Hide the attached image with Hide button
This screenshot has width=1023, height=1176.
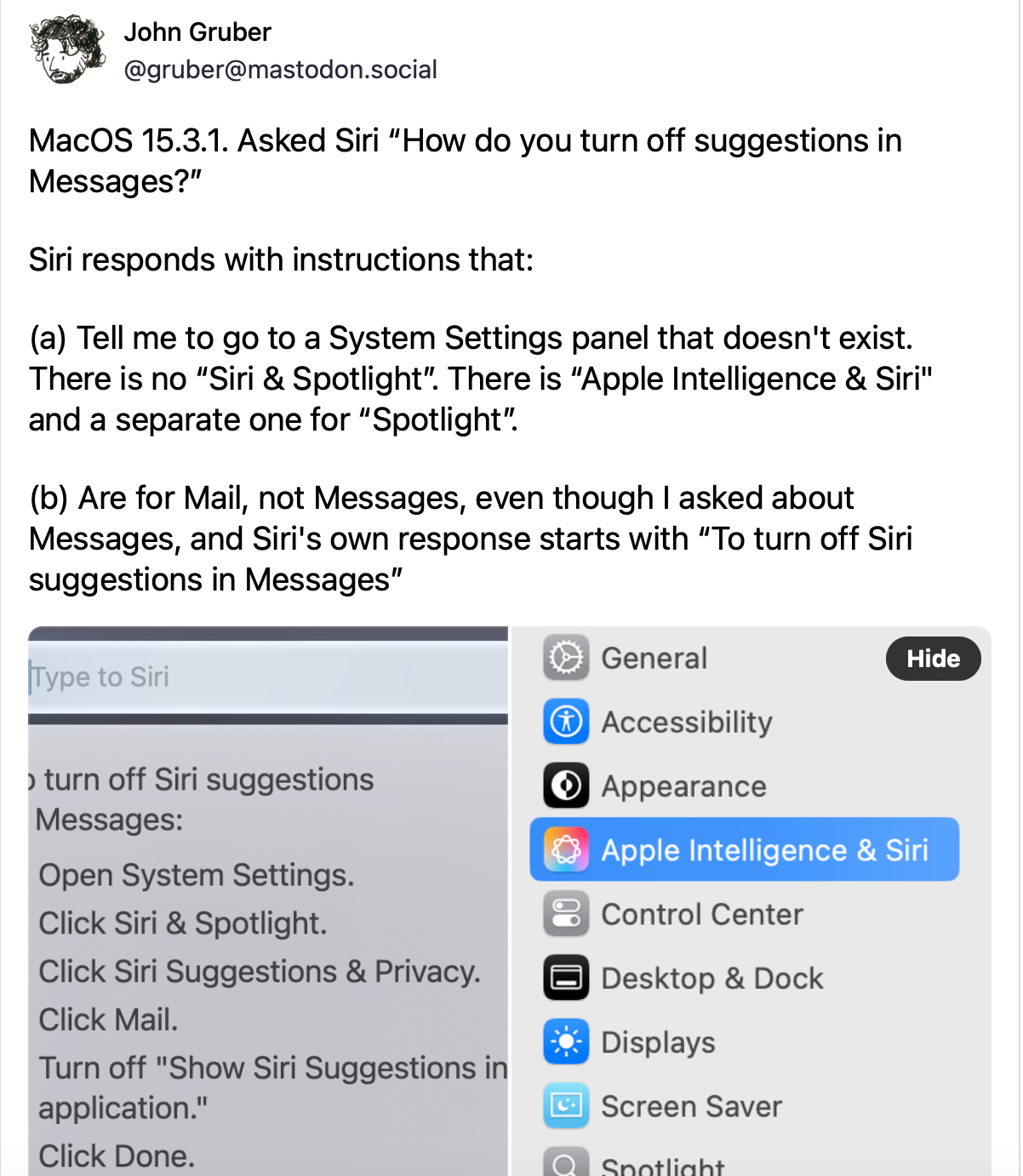tap(933, 659)
